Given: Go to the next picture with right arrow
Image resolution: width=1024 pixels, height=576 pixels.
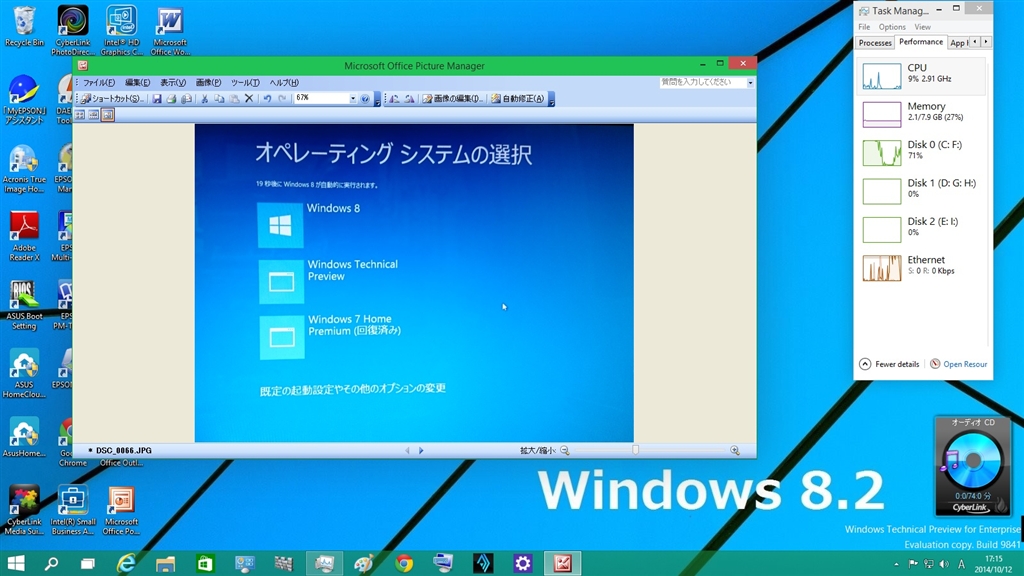Looking at the screenshot, I should tap(421, 451).
